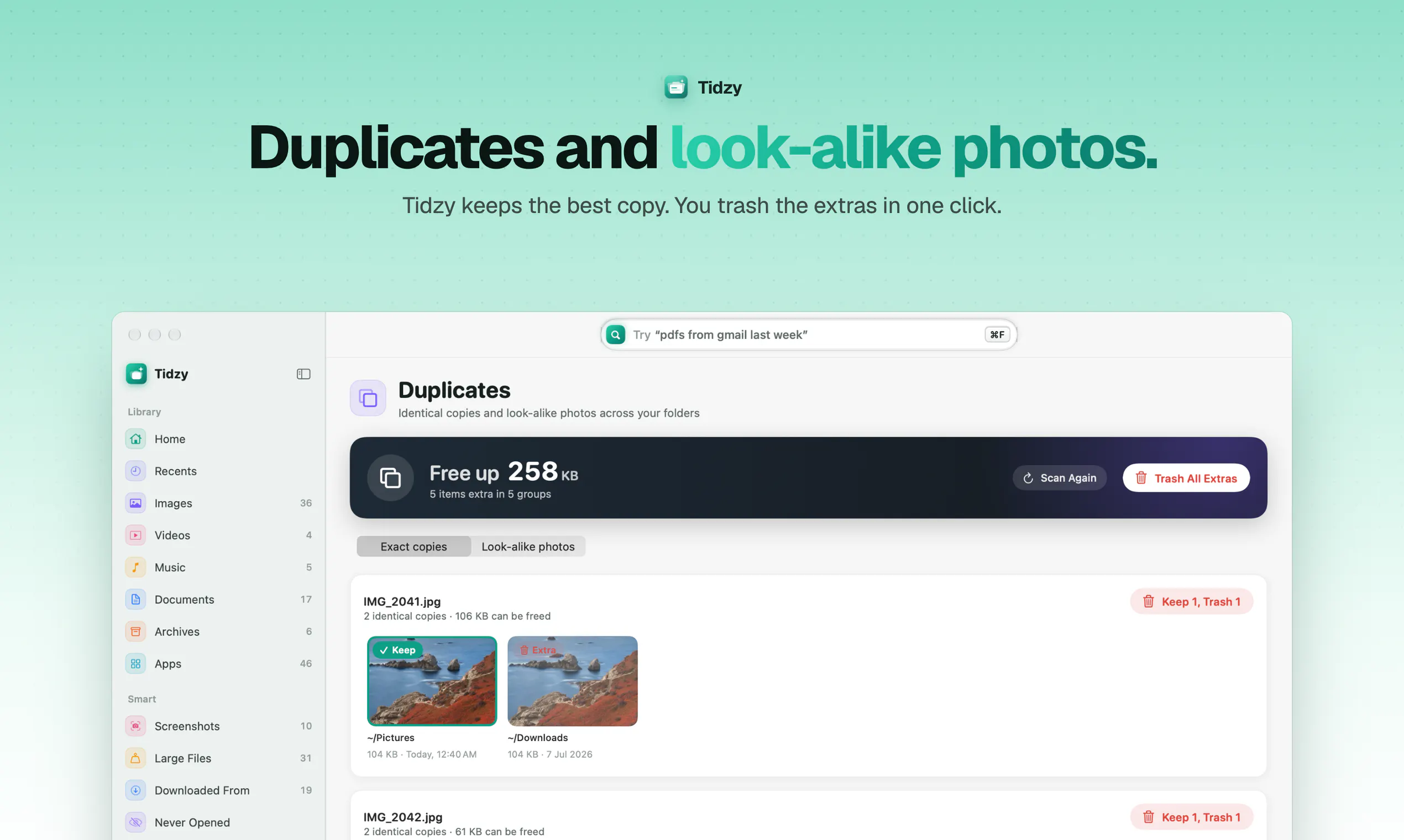Click the ⌘F shortcut badge

pos(997,334)
